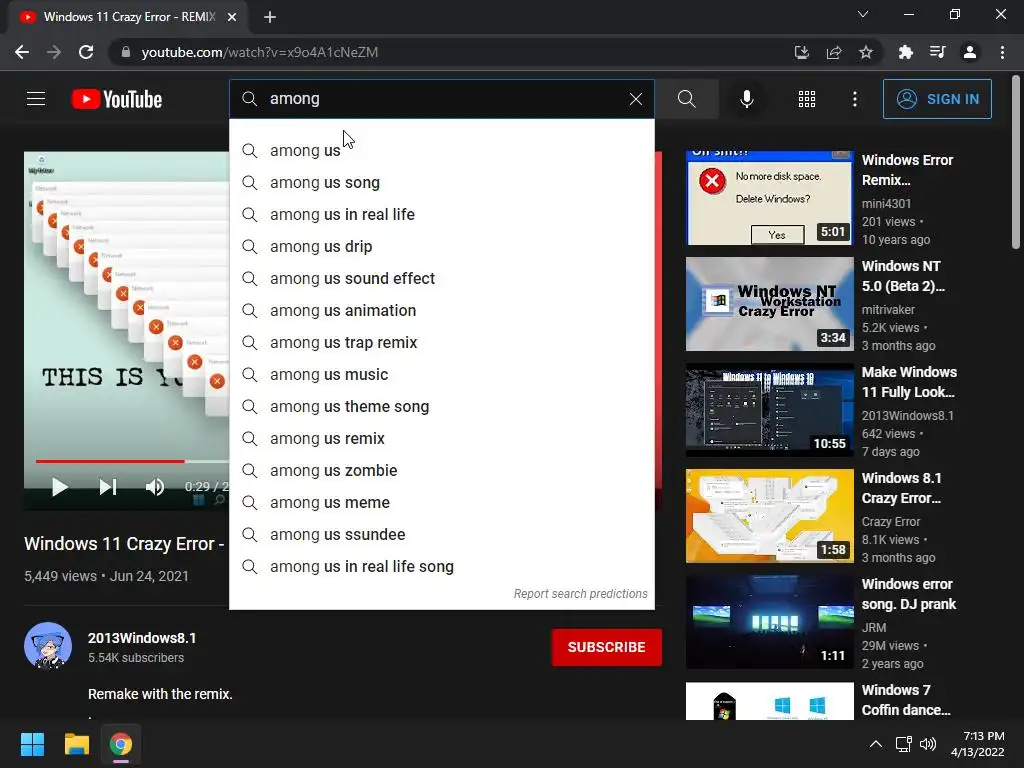
Task: Open clock showing 7:13 PM
Action: 978,744
